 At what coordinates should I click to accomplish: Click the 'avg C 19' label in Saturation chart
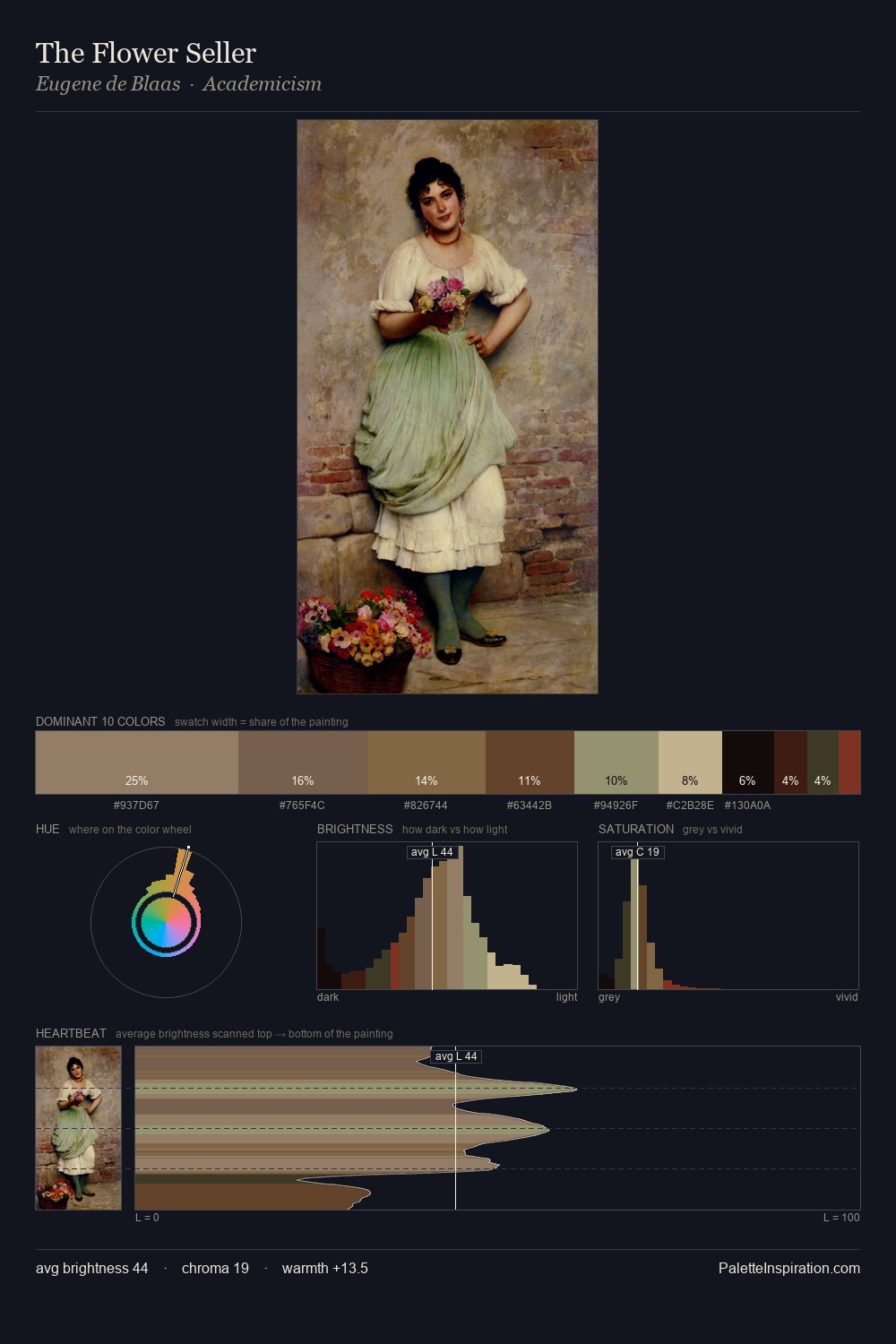click(637, 852)
